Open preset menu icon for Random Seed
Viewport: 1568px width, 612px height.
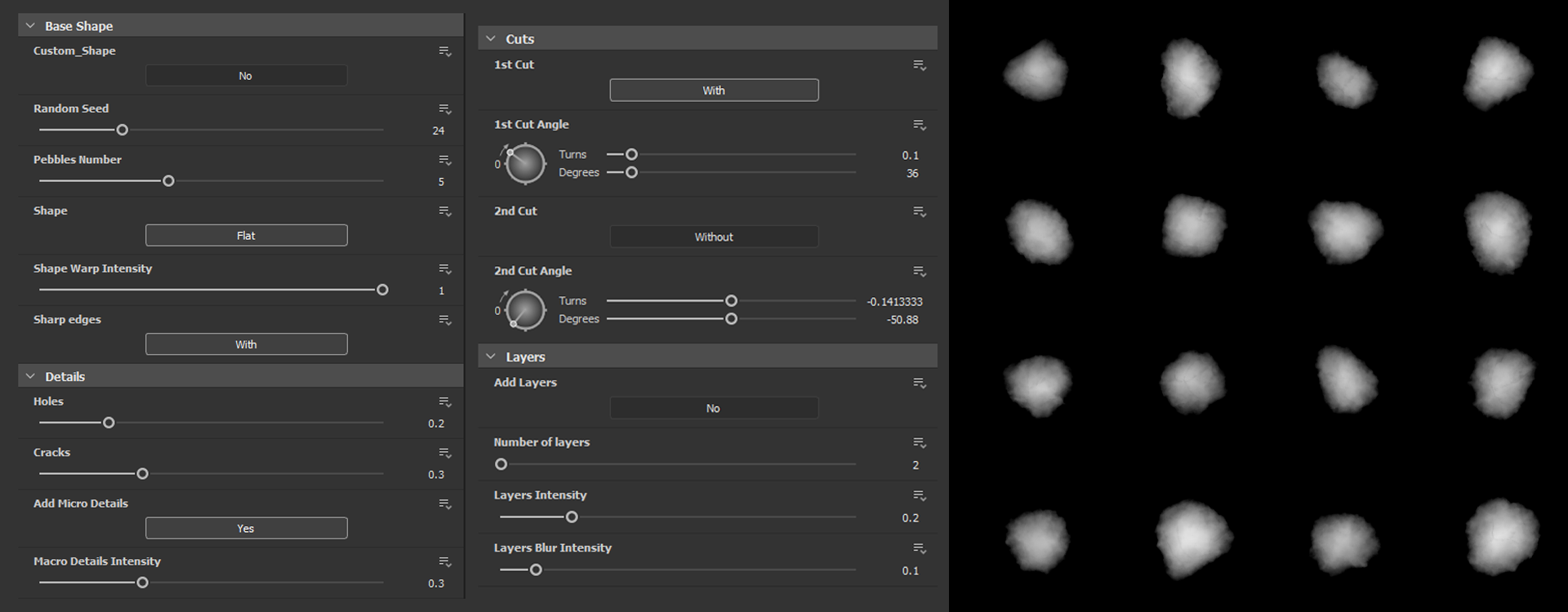(x=445, y=109)
